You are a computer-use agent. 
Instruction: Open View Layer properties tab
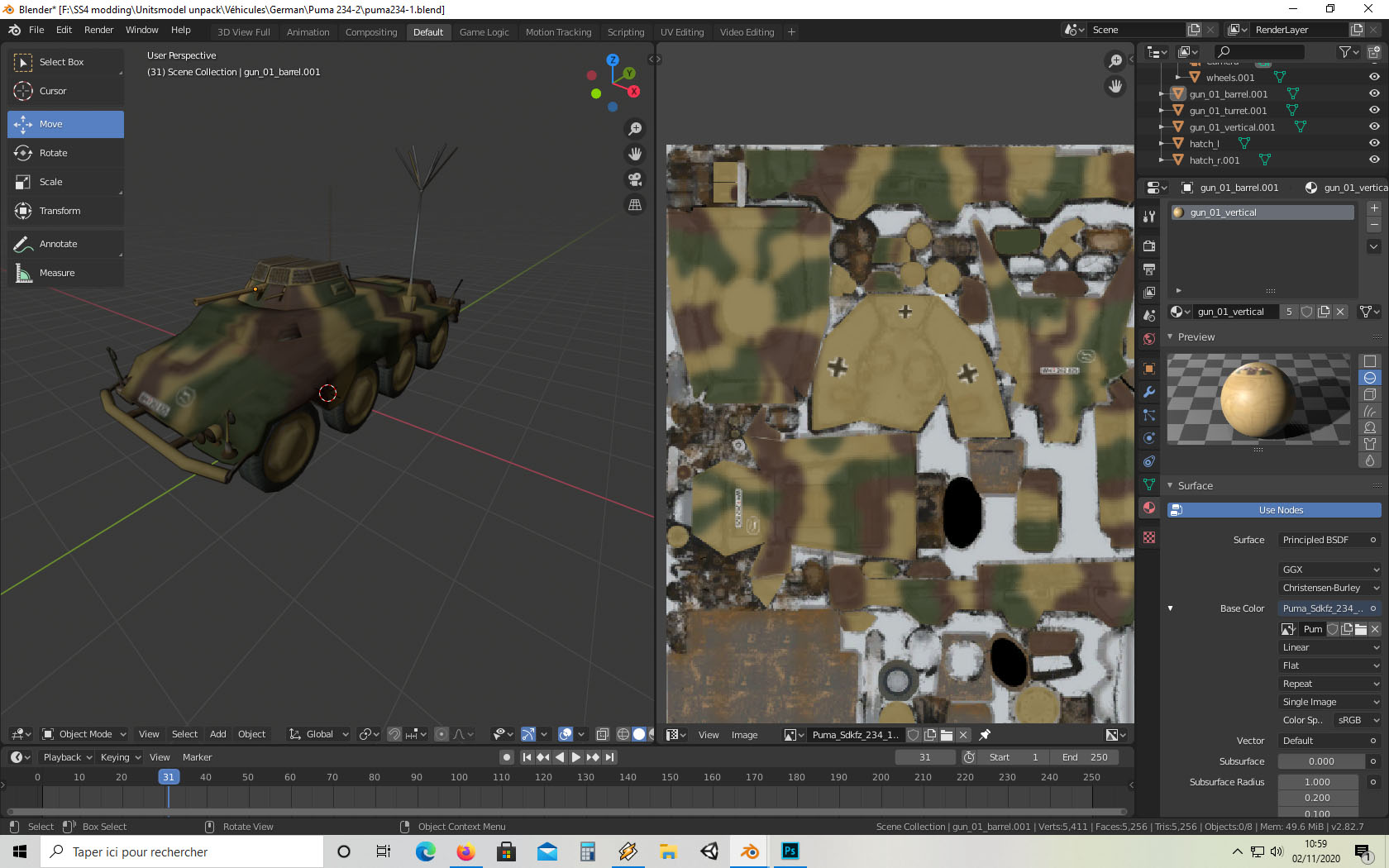1149,292
